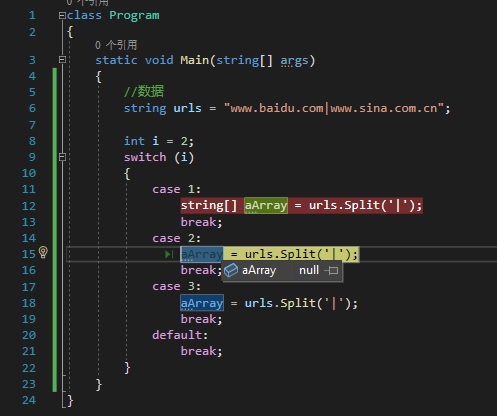Click the run-to-click green arrow icon
The height and width of the screenshot is (416, 497).
(169, 254)
